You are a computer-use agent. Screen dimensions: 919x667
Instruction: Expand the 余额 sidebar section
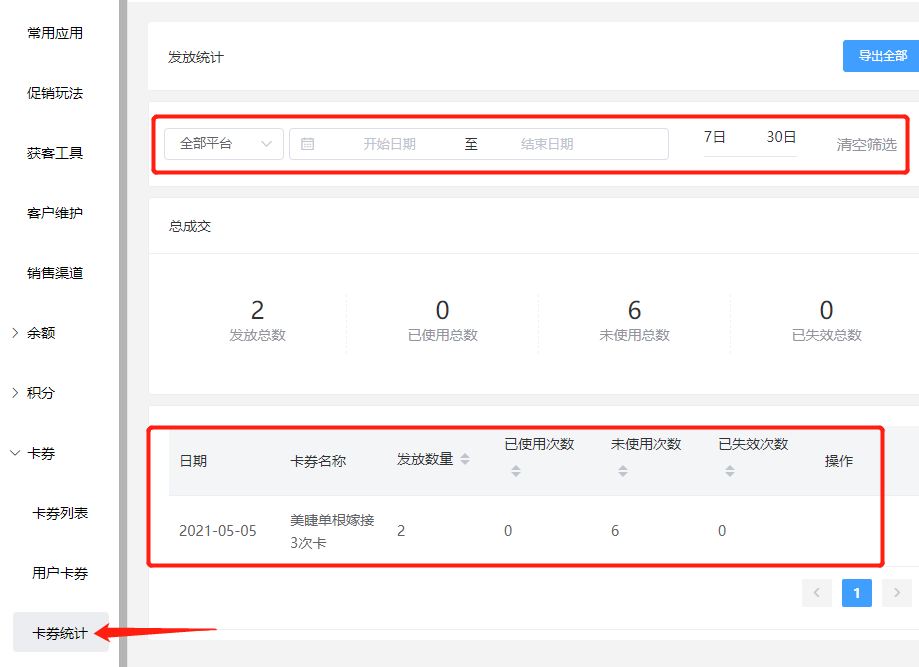point(41,333)
